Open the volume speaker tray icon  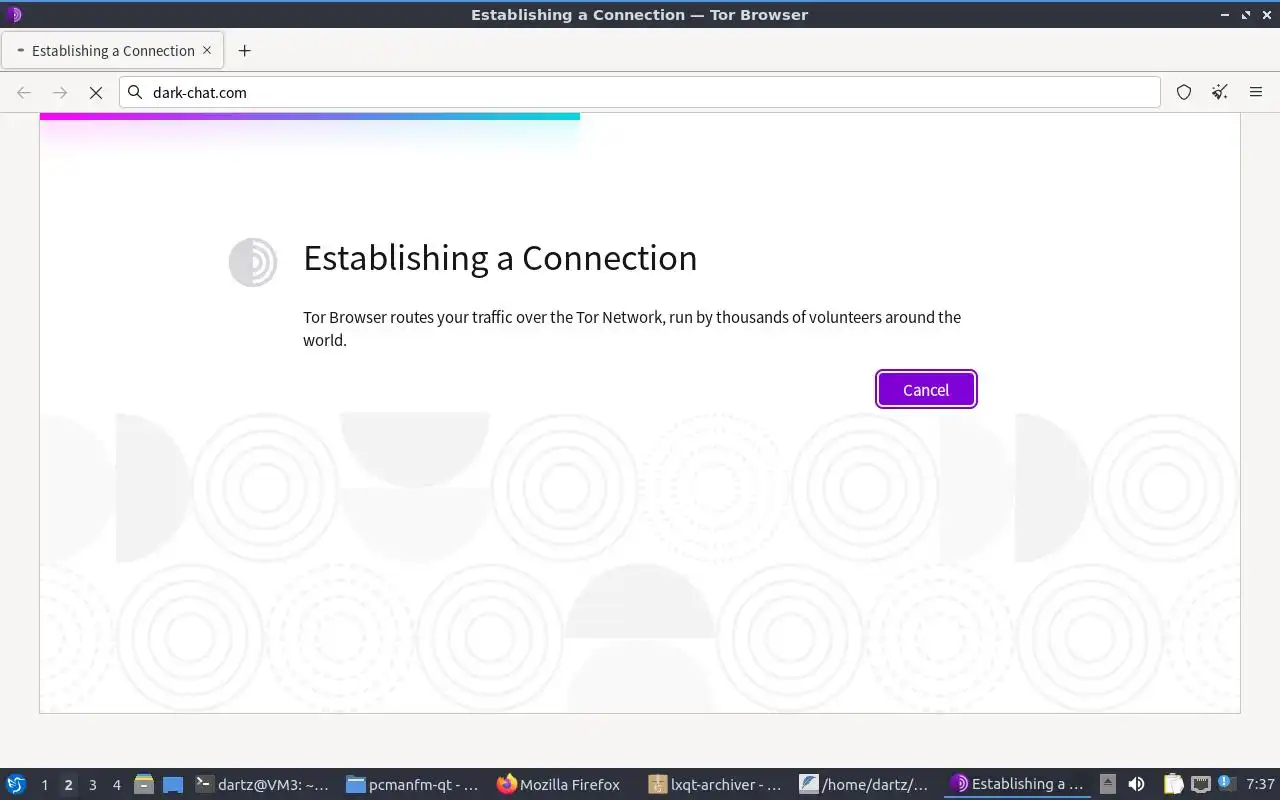1136,784
